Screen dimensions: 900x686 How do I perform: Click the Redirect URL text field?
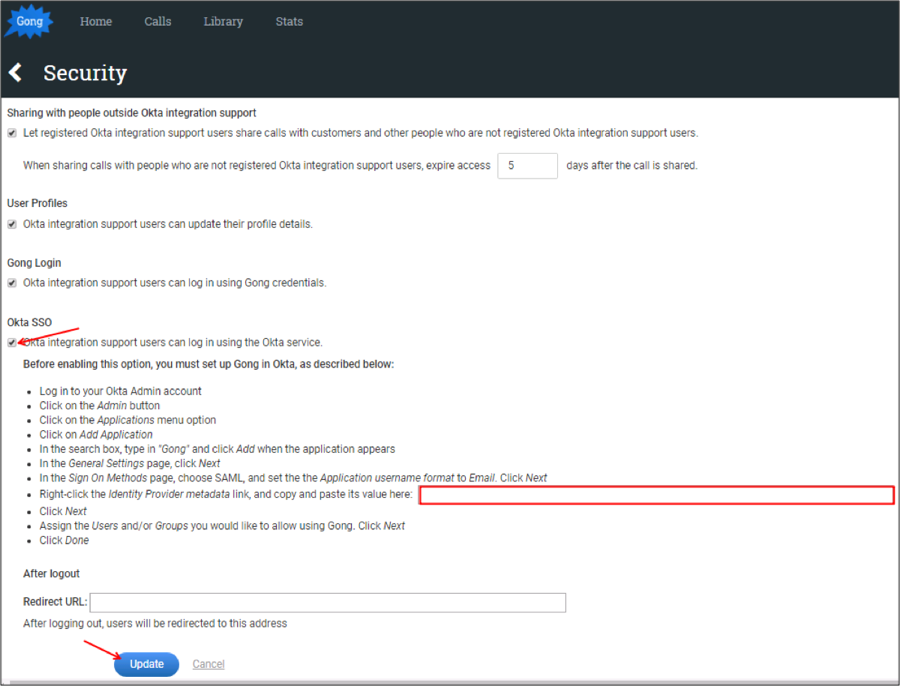328,602
